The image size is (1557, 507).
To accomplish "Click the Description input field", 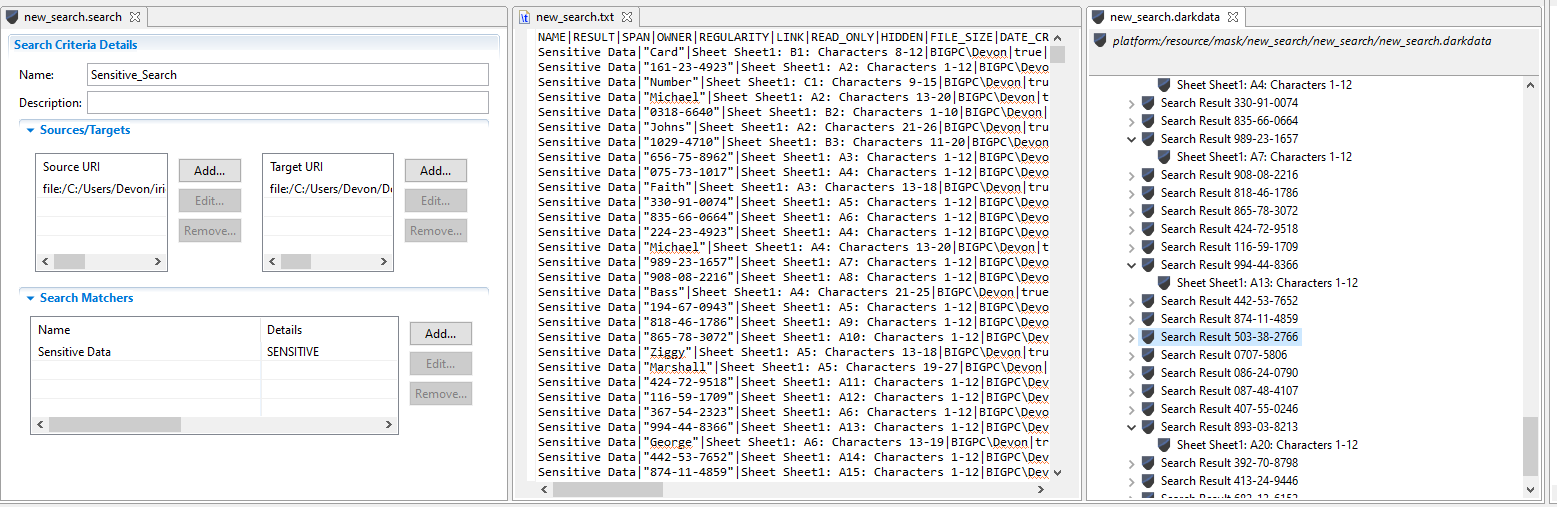I will pos(288,103).
